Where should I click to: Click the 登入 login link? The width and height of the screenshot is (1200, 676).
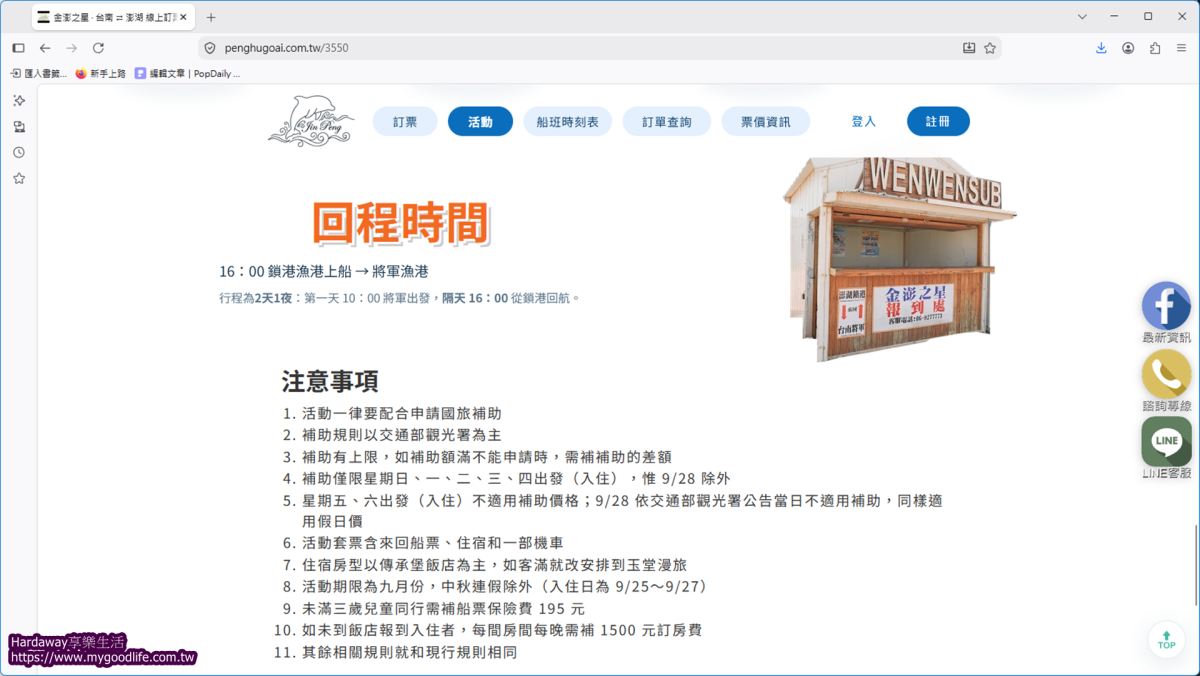(864, 122)
